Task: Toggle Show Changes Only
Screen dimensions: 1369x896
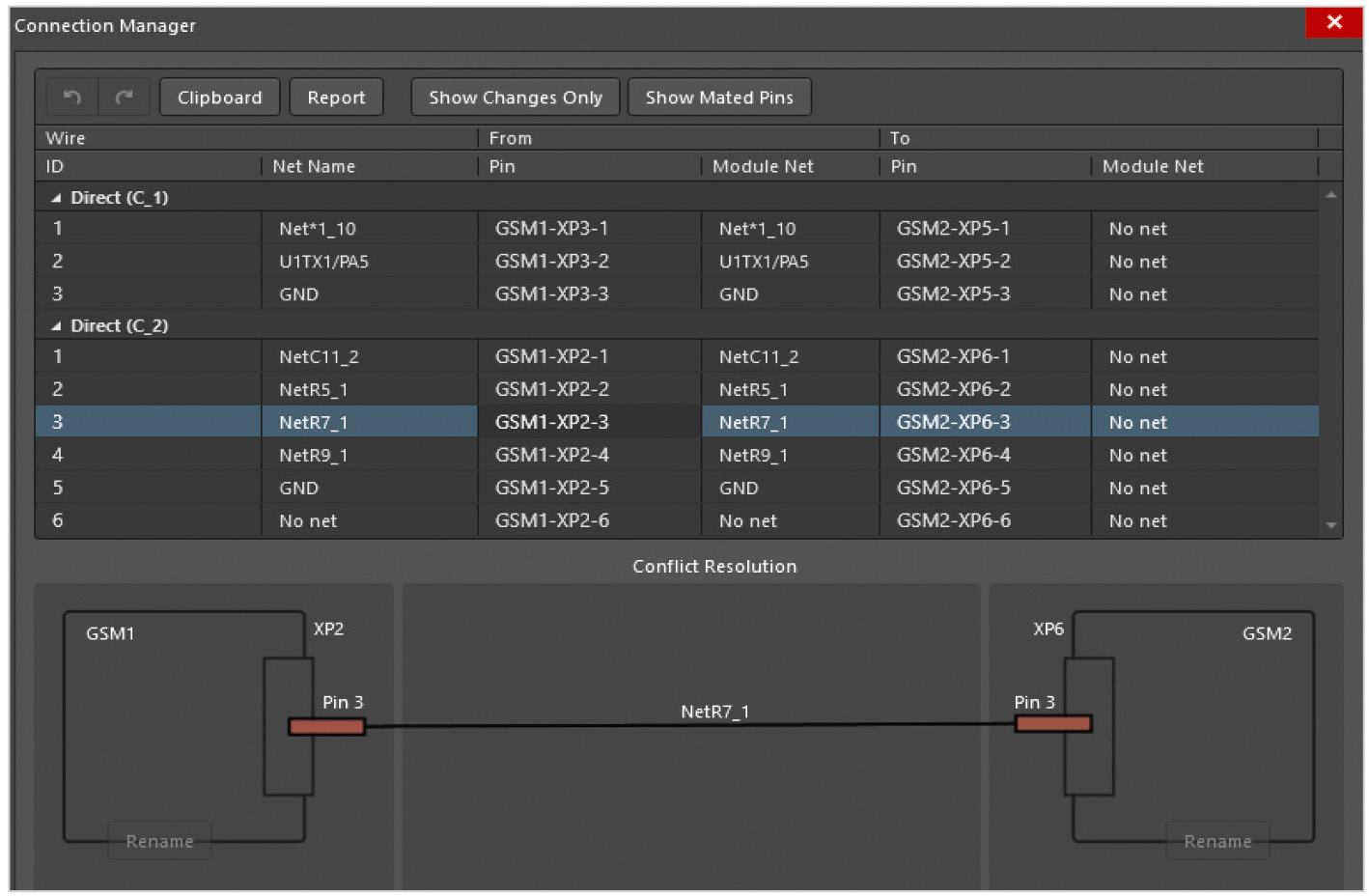Action: pyautogui.click(x=515, y=98)
